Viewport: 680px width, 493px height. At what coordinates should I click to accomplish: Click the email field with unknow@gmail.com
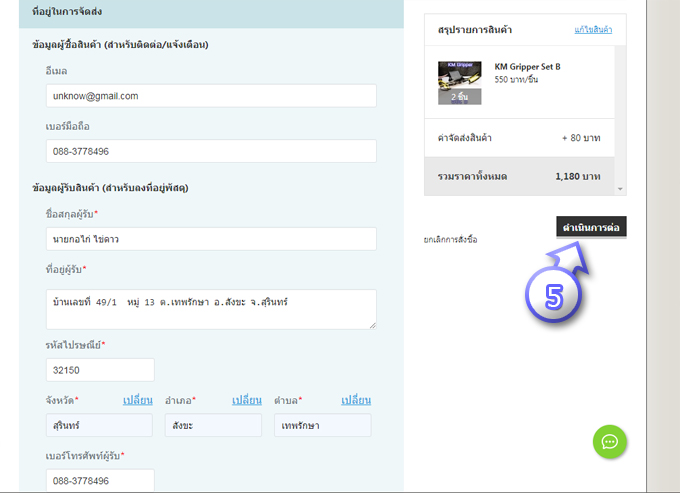coord(211,96)
